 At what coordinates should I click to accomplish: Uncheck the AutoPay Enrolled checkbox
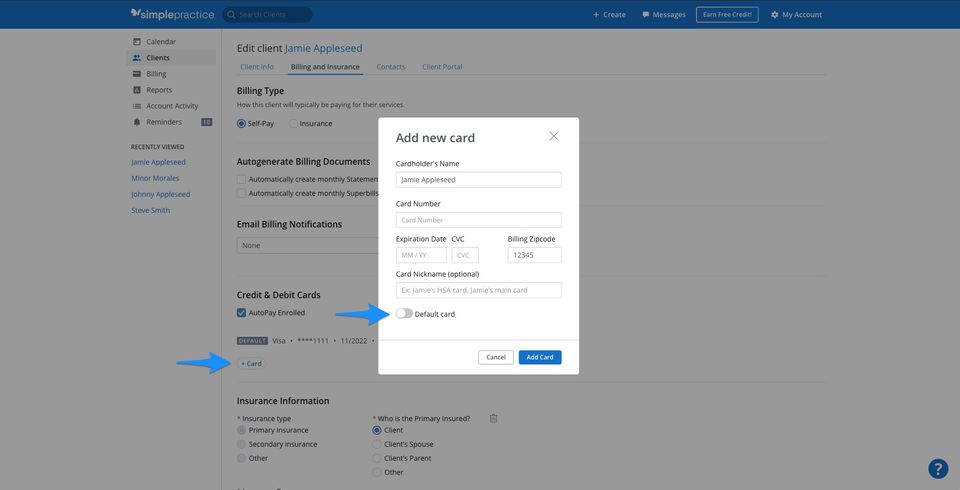tap(241, 313)
